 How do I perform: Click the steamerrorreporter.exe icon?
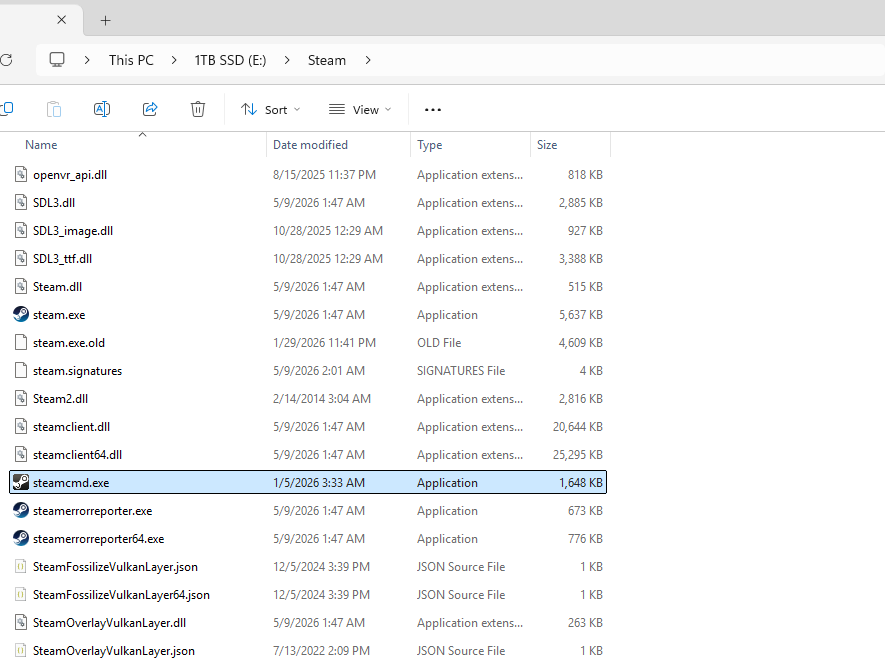click(21, 510)
